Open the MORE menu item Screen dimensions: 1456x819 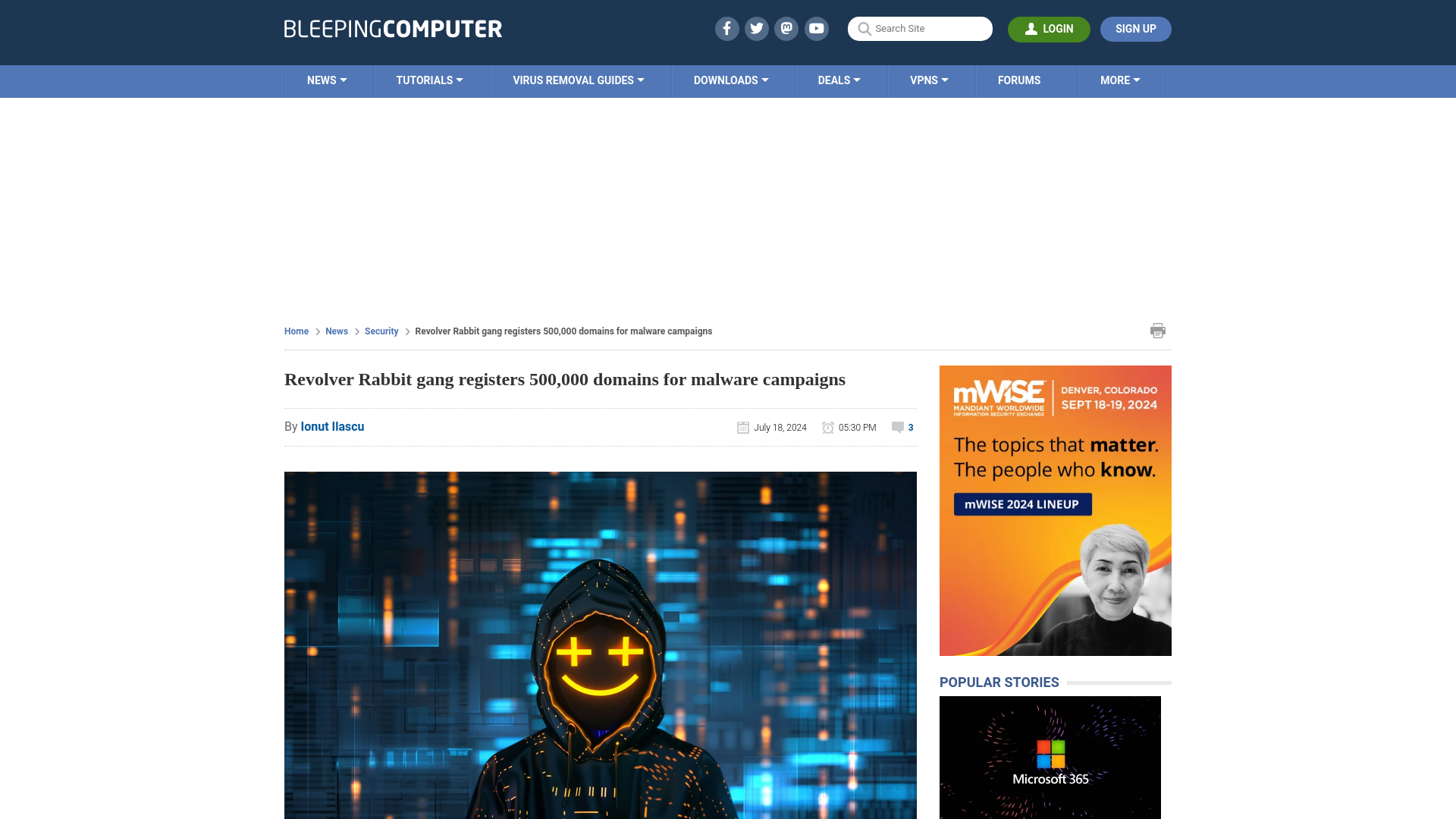1120,81
